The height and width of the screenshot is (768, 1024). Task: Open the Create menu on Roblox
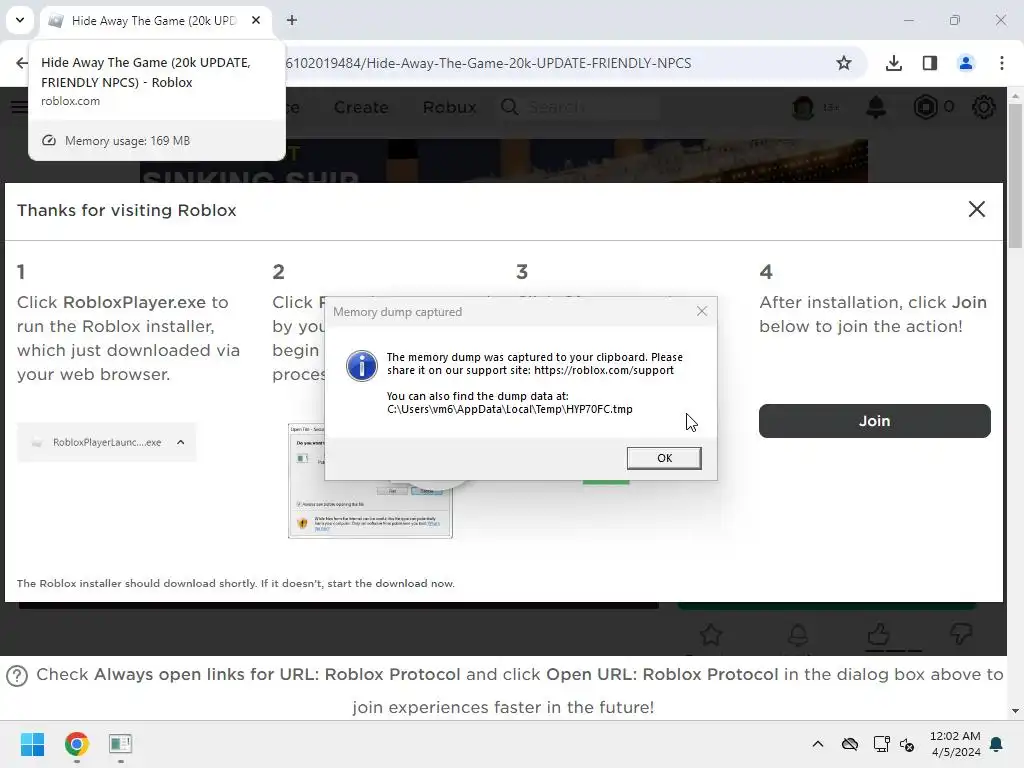360,107
